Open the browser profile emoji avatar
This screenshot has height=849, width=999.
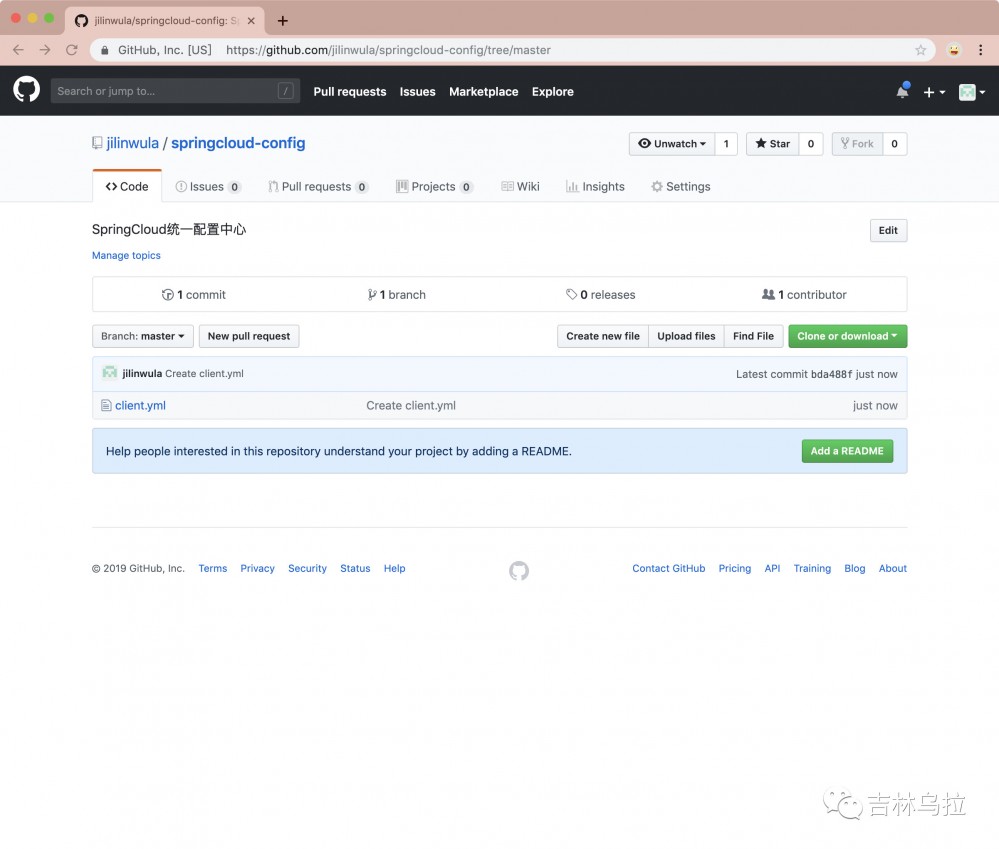tap(954, 50)
